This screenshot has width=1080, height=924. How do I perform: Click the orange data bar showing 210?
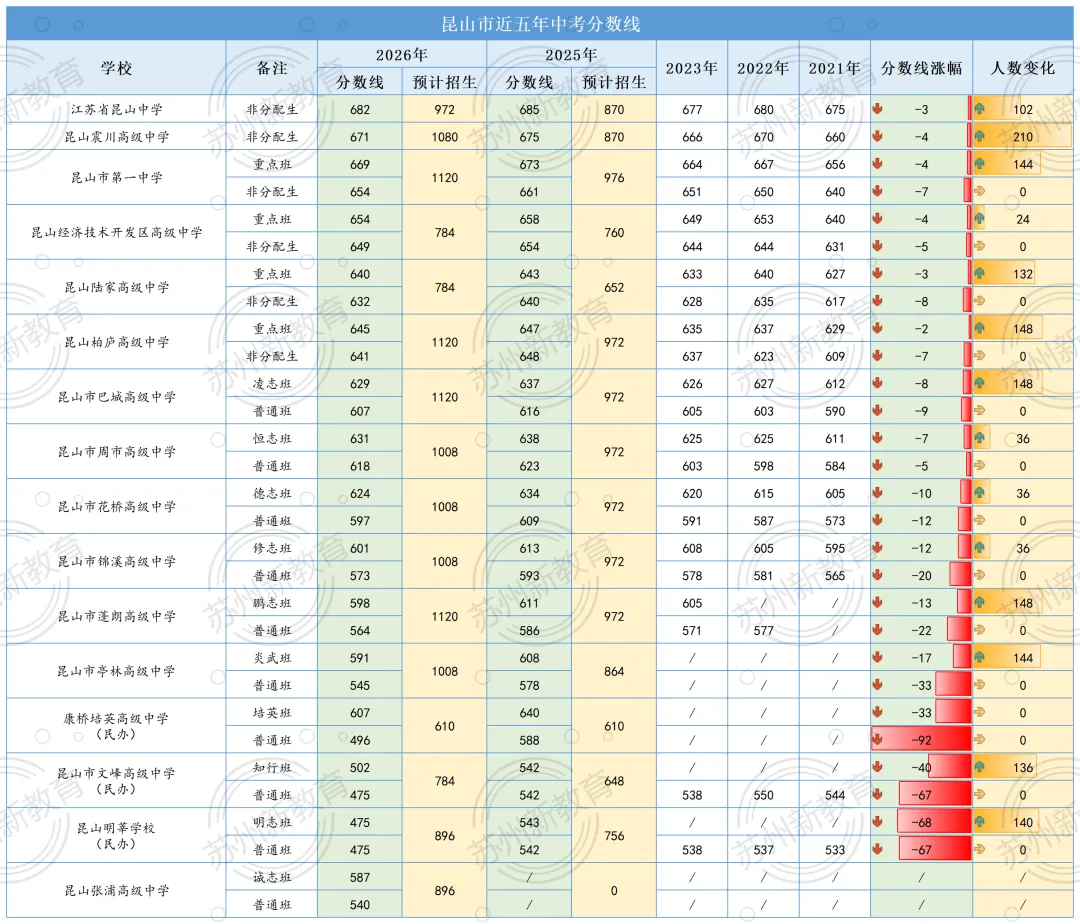1022,136
